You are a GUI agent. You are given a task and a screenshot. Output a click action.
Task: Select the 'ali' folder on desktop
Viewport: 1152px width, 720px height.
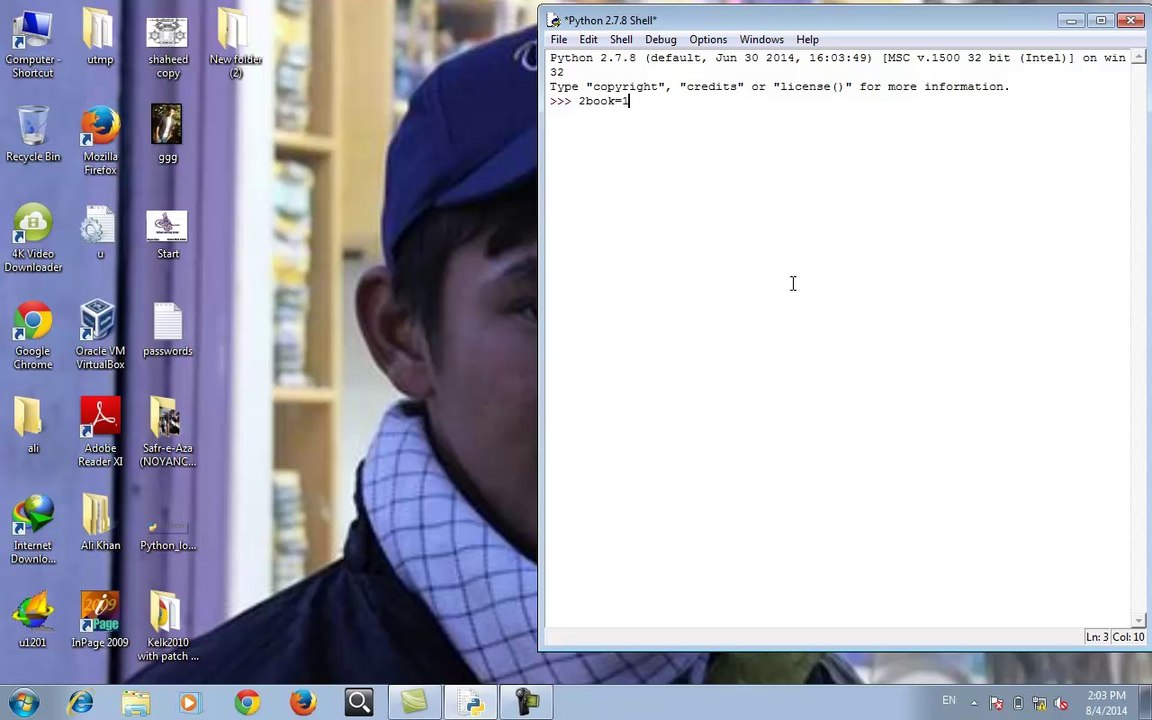(31, 425)
